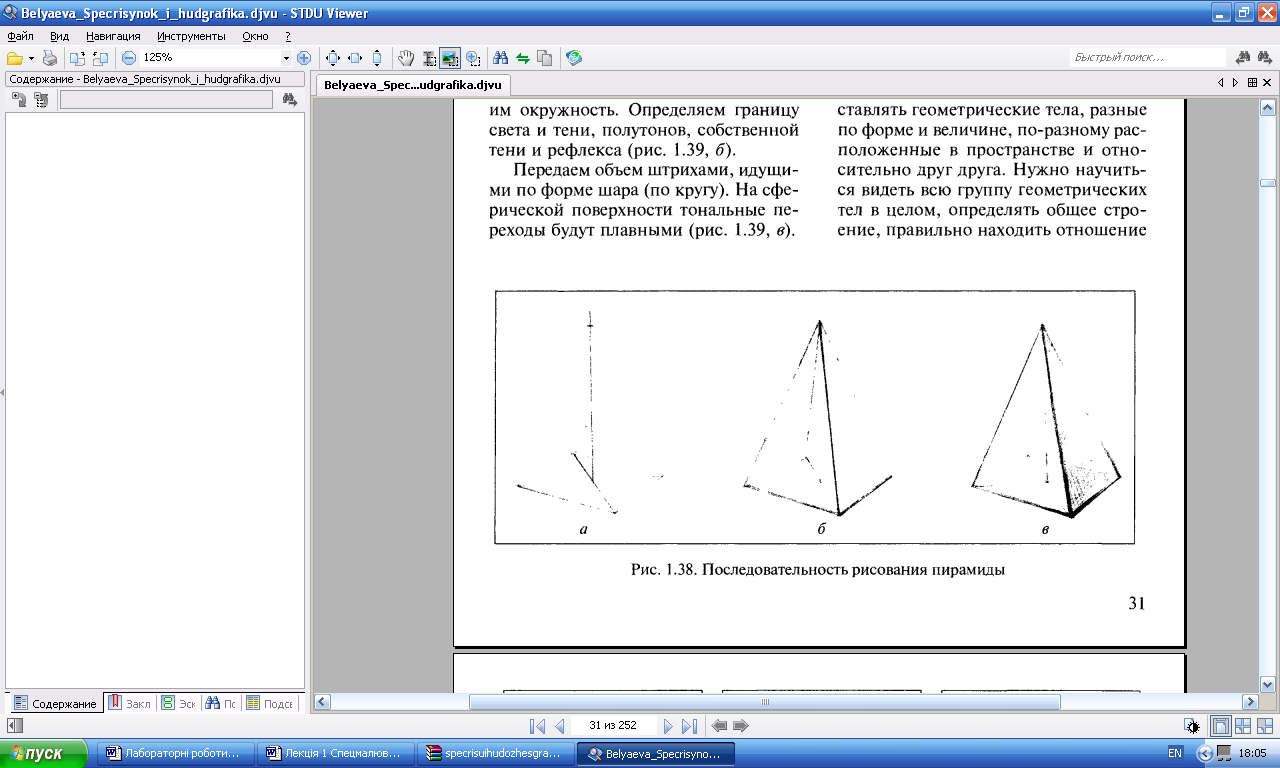Click the green arrows toolbar icon
The image size is (1280, 768).
(522, 58)
